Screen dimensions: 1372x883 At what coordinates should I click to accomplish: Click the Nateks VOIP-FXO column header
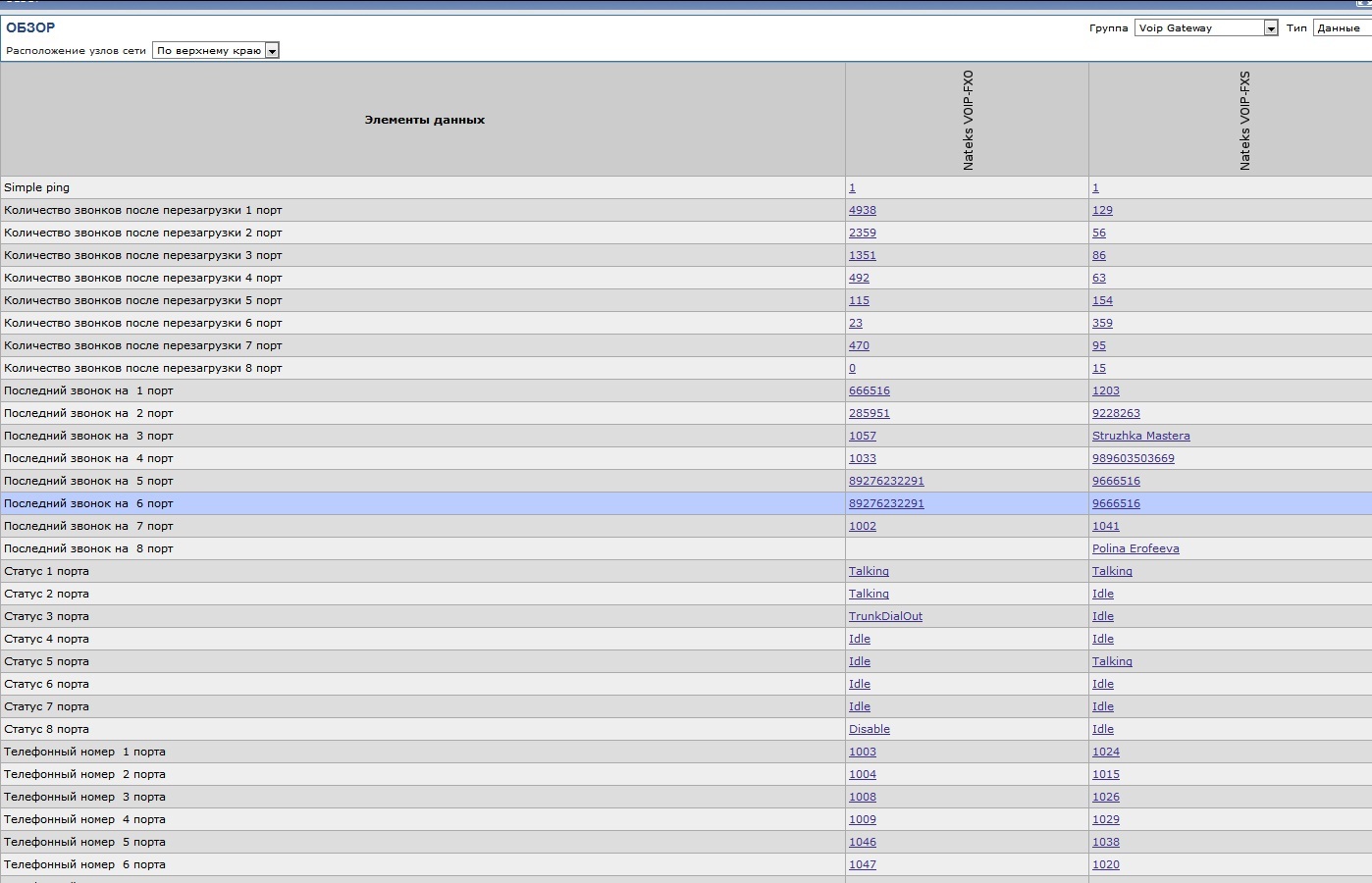pos(967,119)
